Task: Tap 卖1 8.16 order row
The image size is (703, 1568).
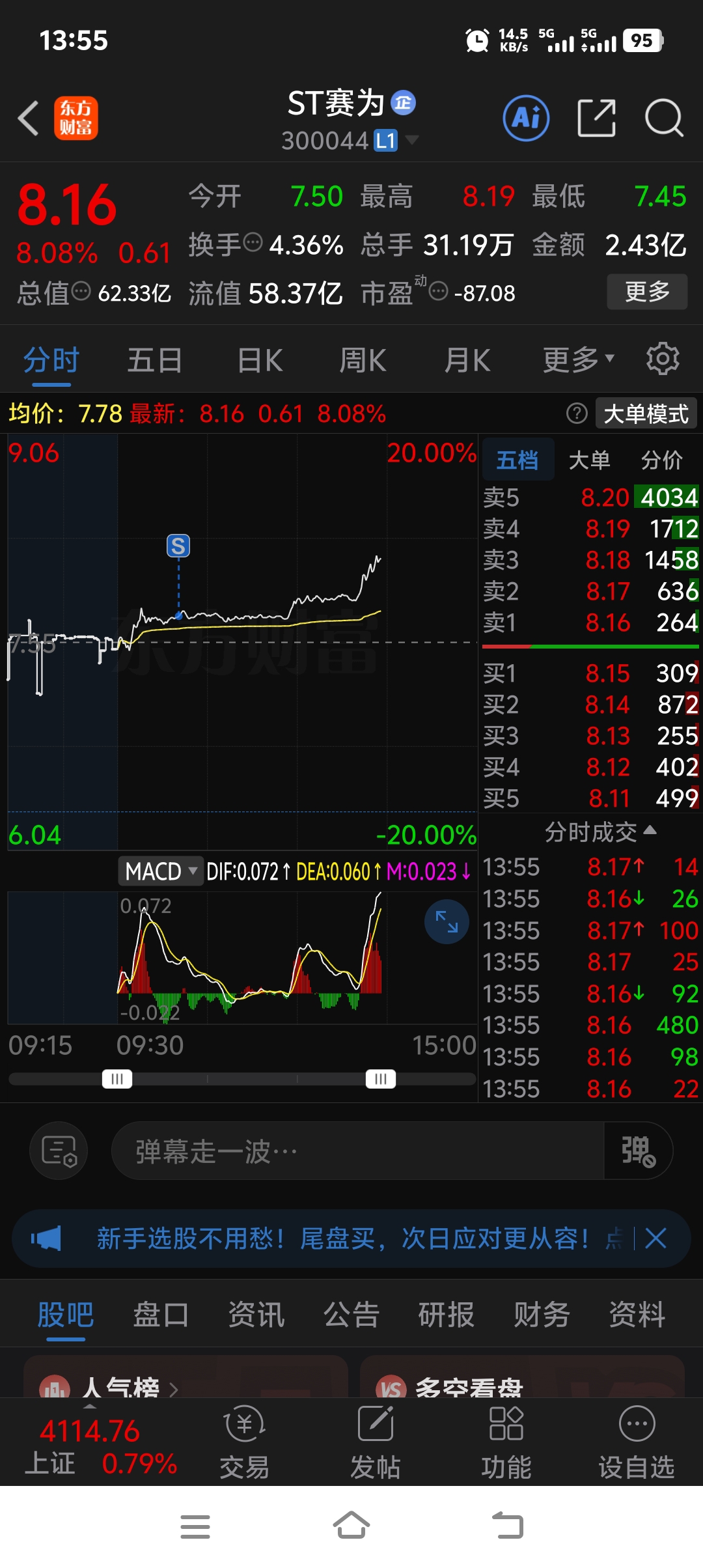Action: (590, 623)
